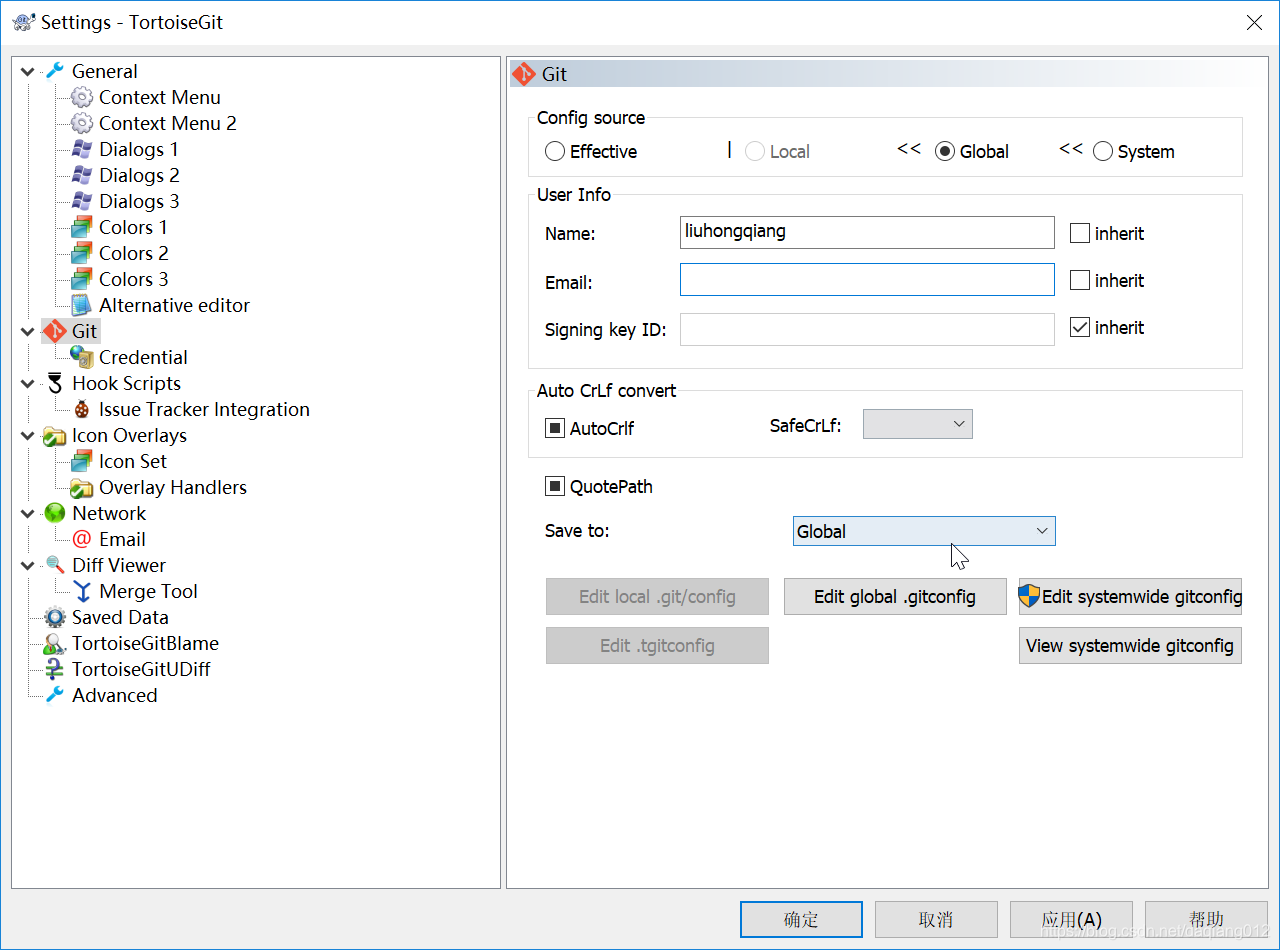Click the Edit systemwide gitconfig button

click(1130, 596)
